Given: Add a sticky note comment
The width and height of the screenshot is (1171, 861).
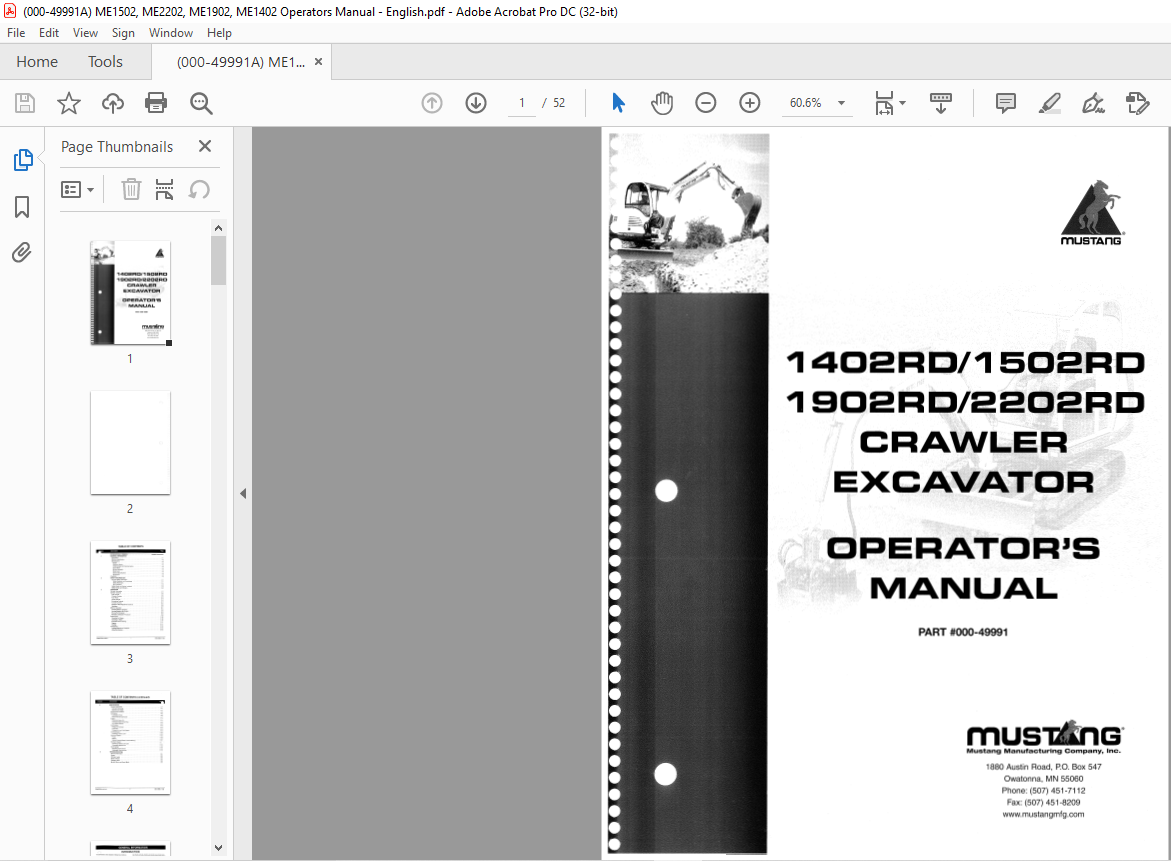Looking at the screenshot, I should (x=1006, y=103).
